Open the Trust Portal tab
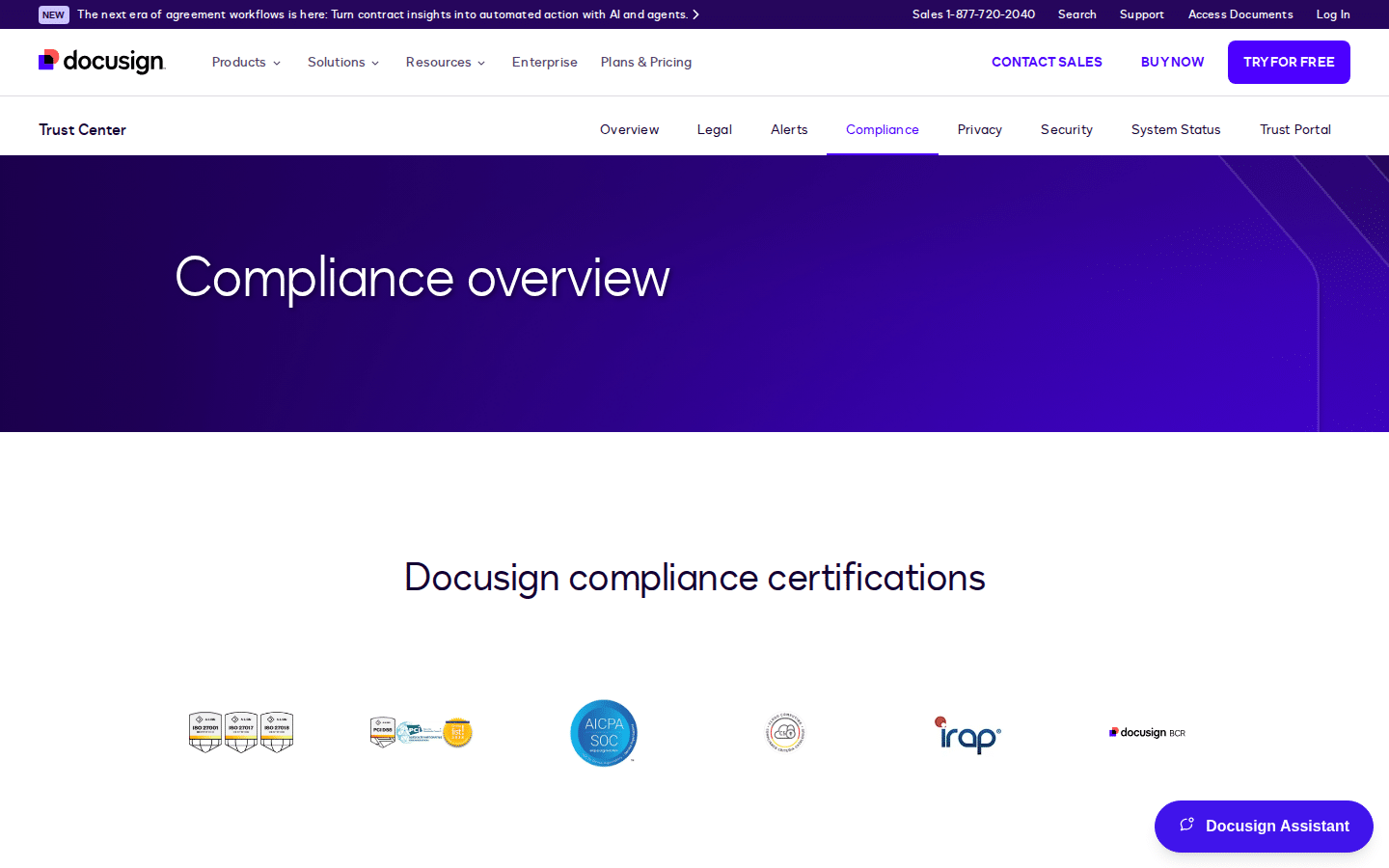1389x868 pixels. point(1295,129)
